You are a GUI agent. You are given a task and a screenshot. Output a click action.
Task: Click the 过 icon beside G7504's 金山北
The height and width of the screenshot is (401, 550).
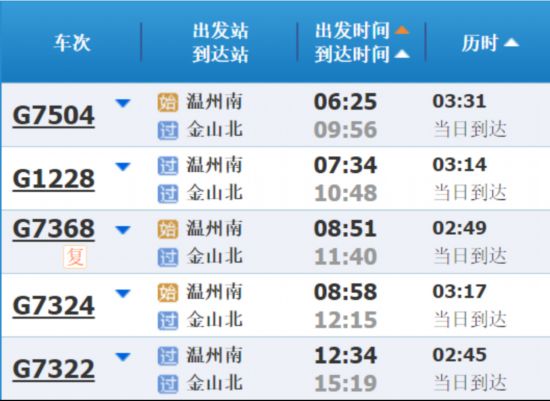click(x=168, y=131)
